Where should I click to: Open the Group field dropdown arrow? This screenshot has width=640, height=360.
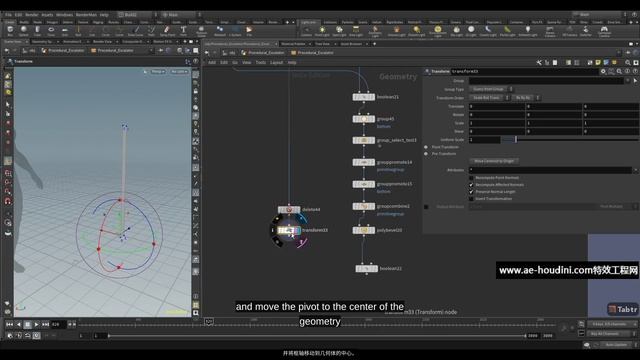point(628,81)
